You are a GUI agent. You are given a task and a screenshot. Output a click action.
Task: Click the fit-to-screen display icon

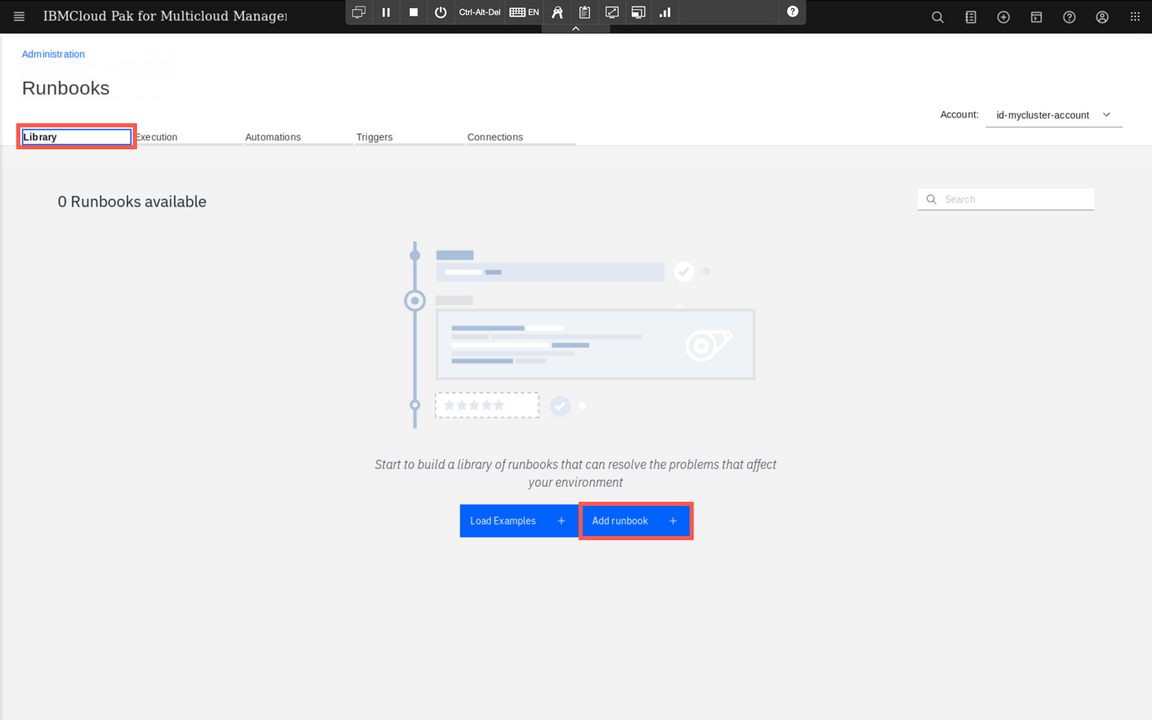click(x=612, y=12)
